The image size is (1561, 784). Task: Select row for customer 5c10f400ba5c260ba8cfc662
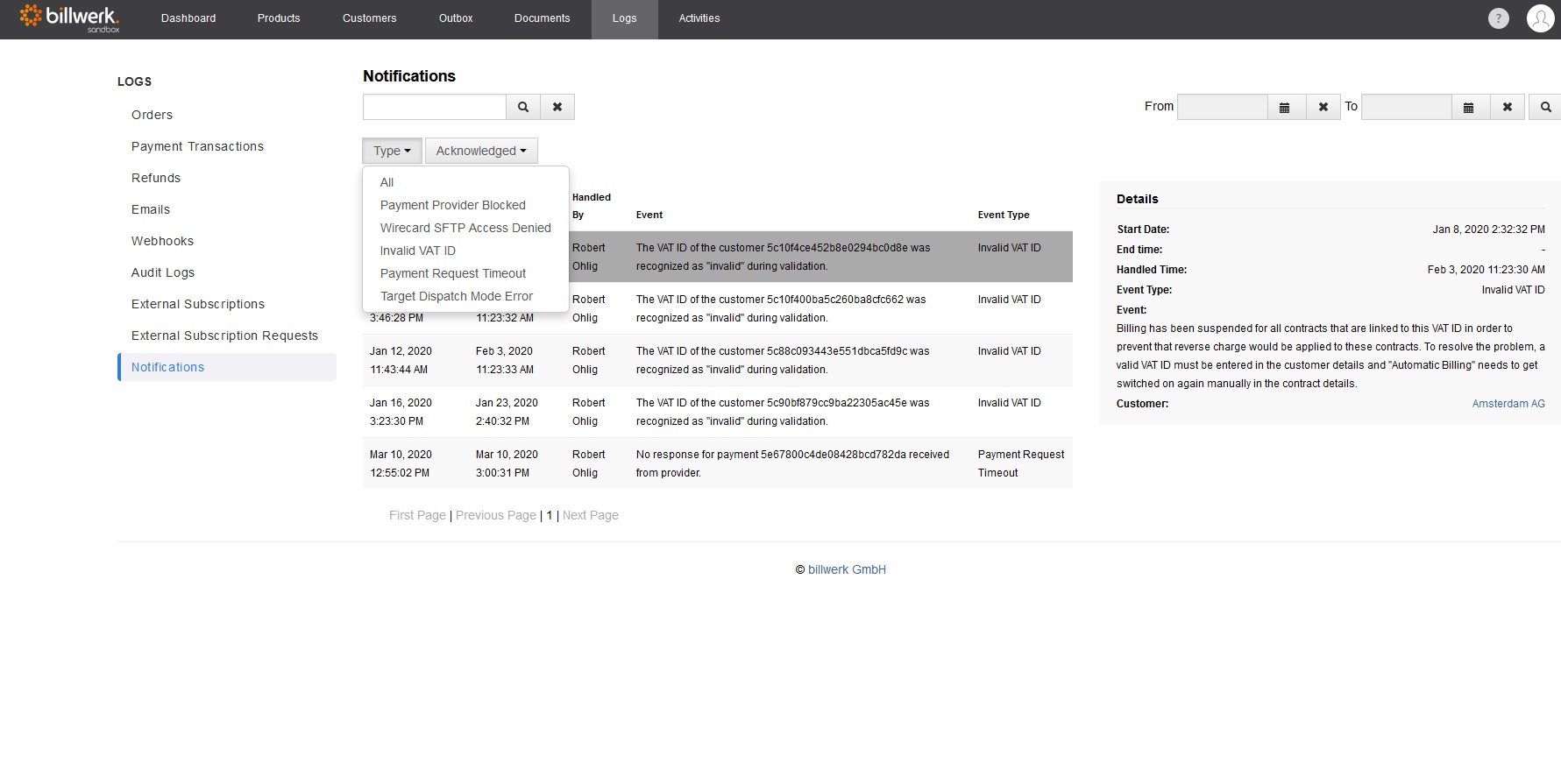pos(718,308)
